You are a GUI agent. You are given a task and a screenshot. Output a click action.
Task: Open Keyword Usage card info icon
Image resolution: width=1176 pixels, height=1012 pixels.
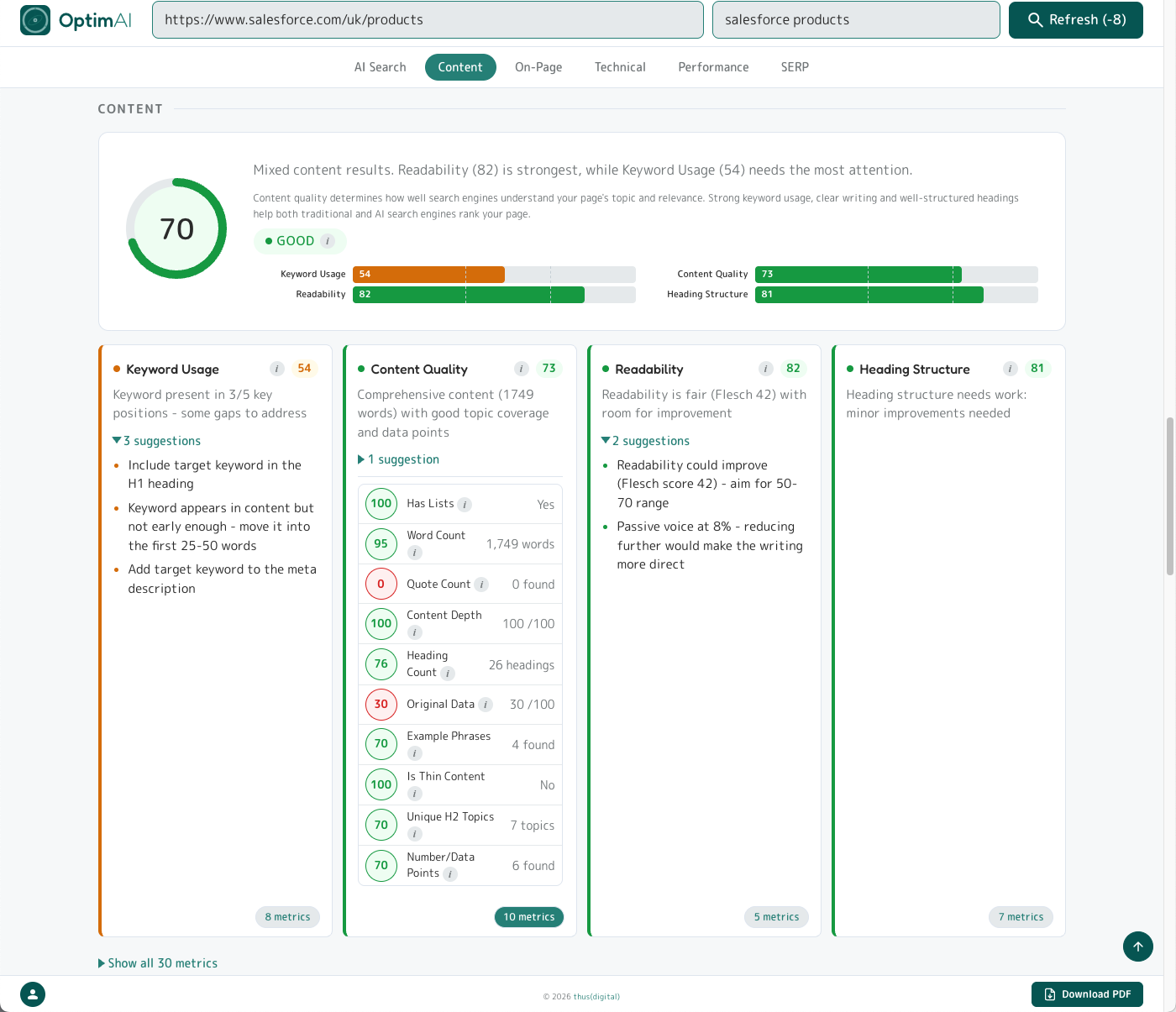pyautogui.click(x=276, y=369)
